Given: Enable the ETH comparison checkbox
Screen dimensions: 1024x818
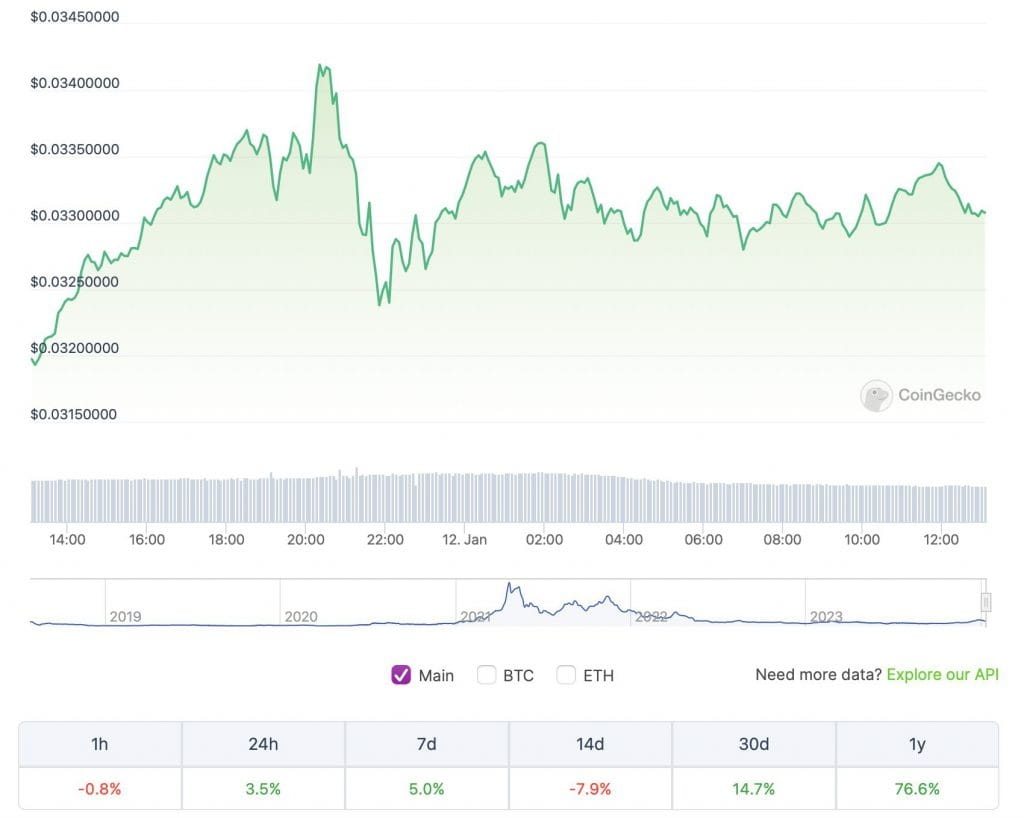Looking at the screenshot, I should coord(566,675).
